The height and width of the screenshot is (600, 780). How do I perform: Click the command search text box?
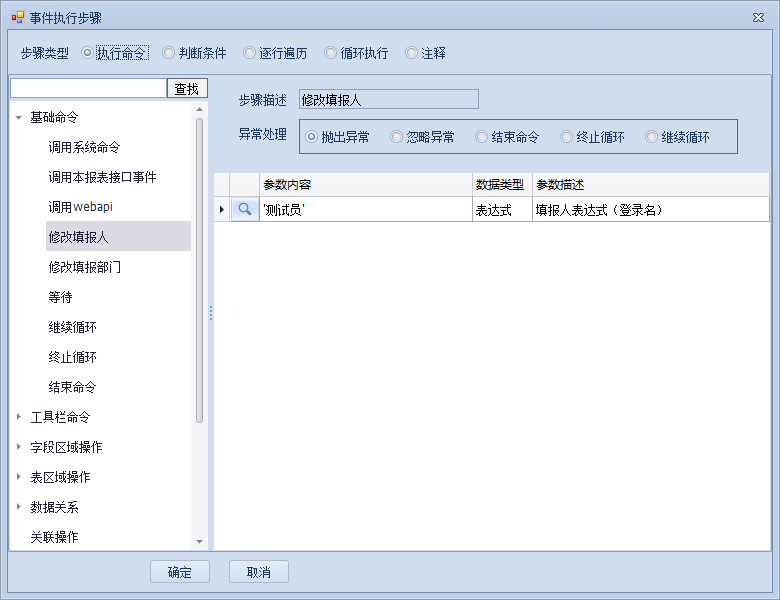(x=88, y=89)
